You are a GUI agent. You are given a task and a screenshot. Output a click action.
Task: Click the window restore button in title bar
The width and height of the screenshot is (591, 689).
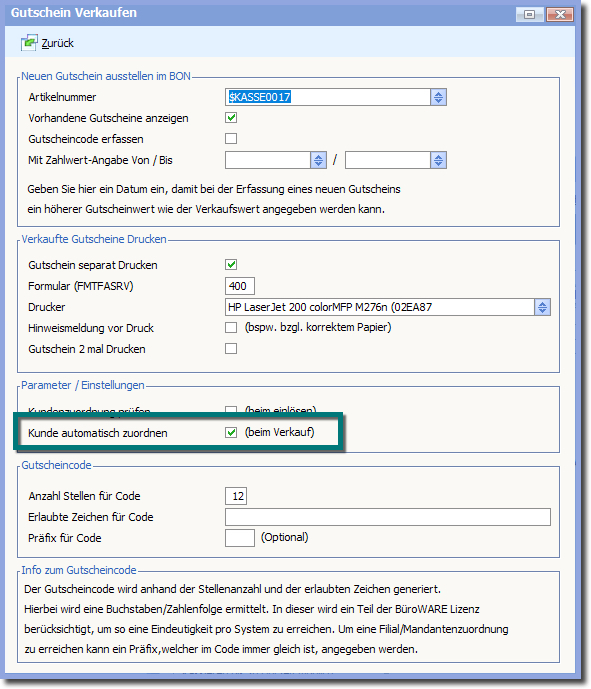tap(529, 15)
